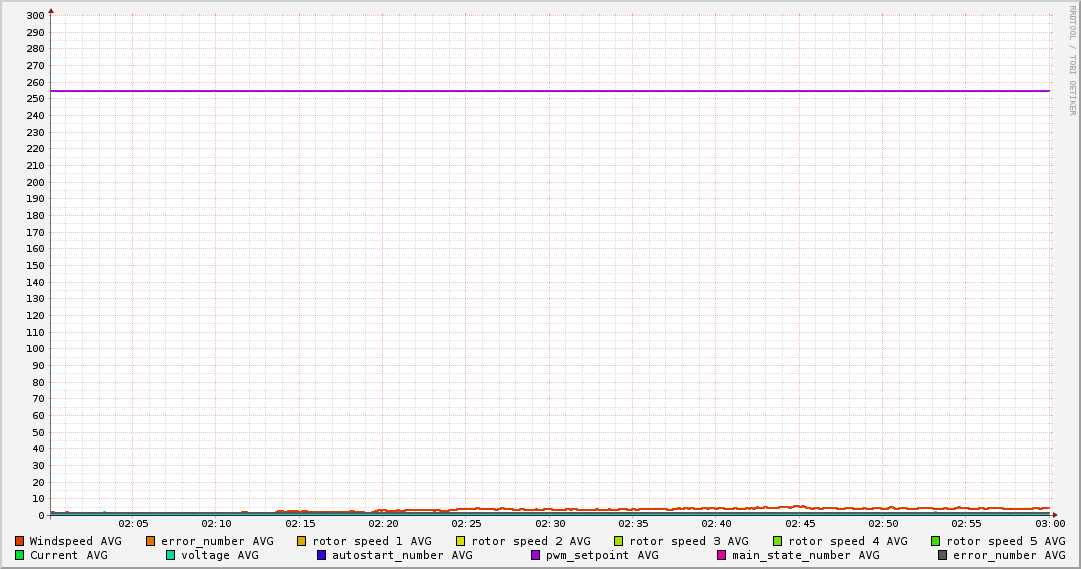Click the 02:40 time axis label
The image size is (1081, 569).
(x=716, y=524)
